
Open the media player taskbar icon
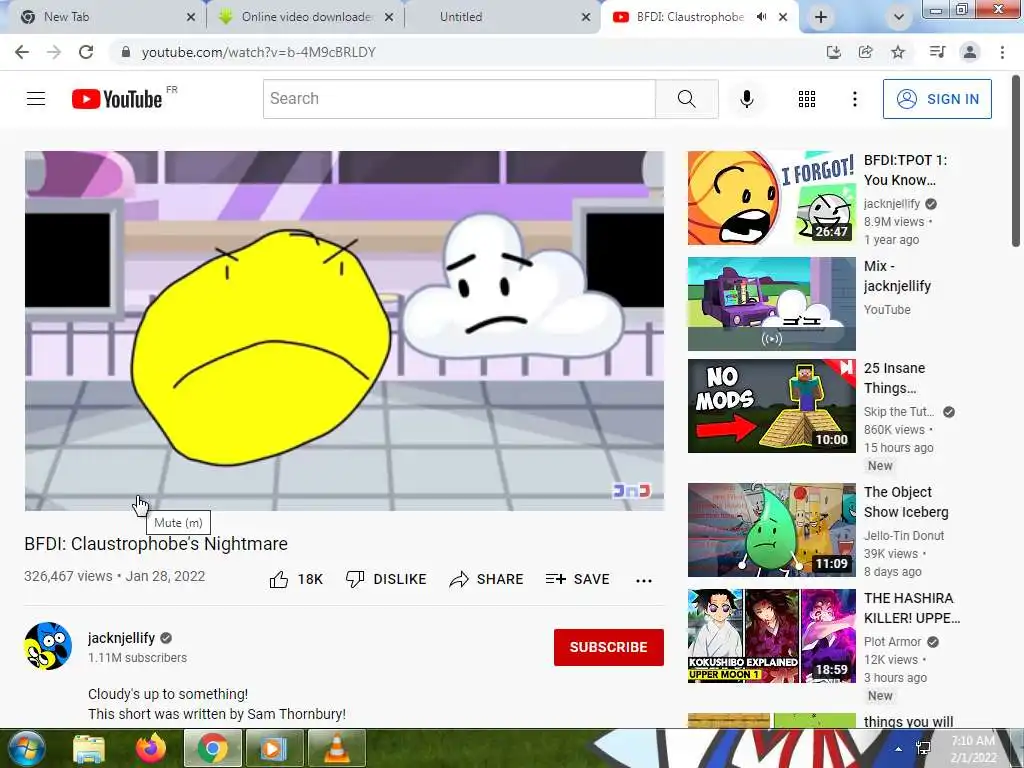(x=274, y=748)
